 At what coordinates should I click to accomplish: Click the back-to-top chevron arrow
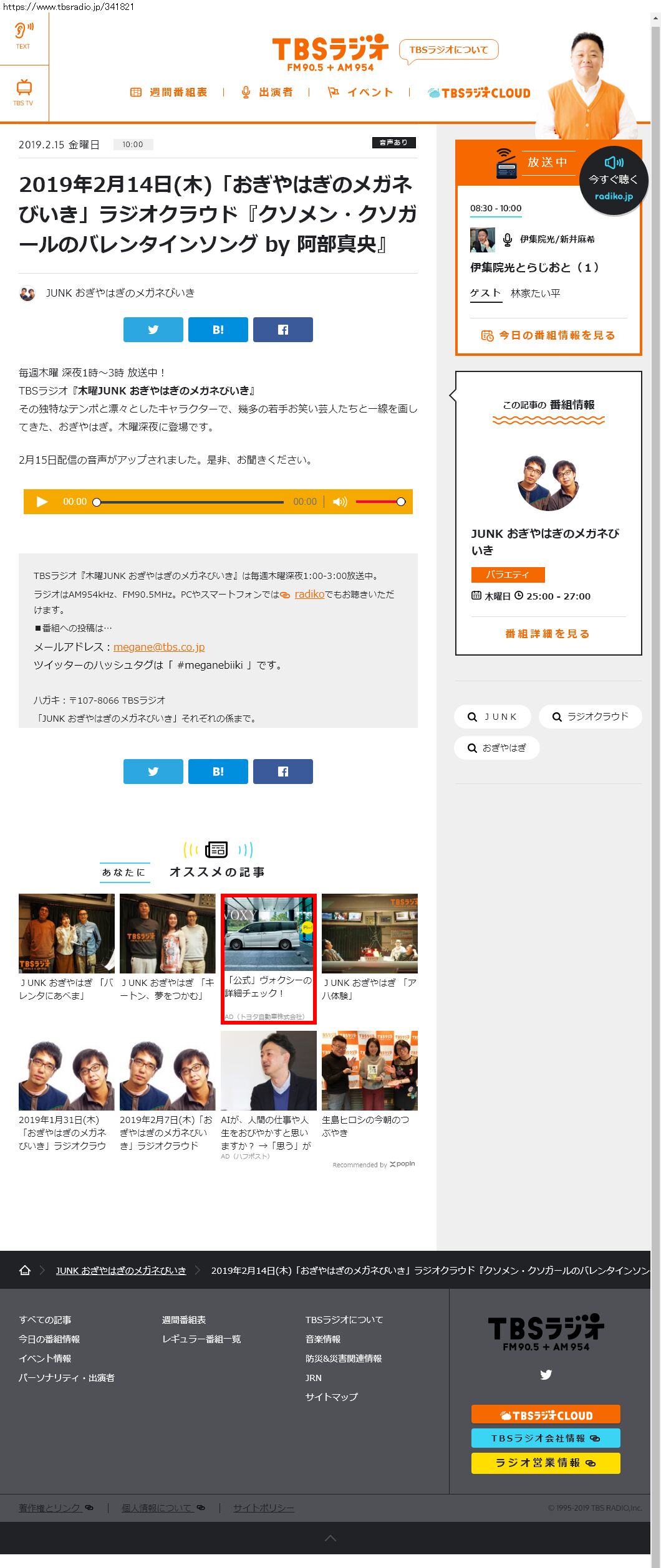tap(330, 1538)
